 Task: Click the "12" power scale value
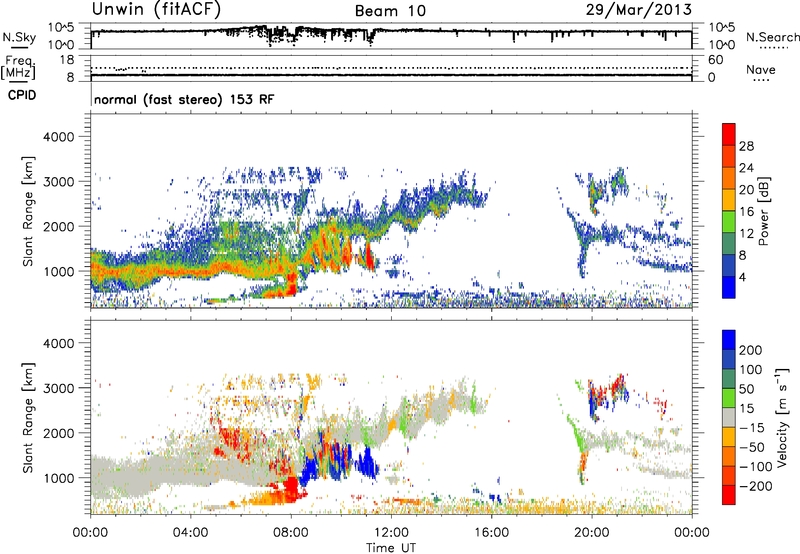pyautogui.click(x=746, y=234)
